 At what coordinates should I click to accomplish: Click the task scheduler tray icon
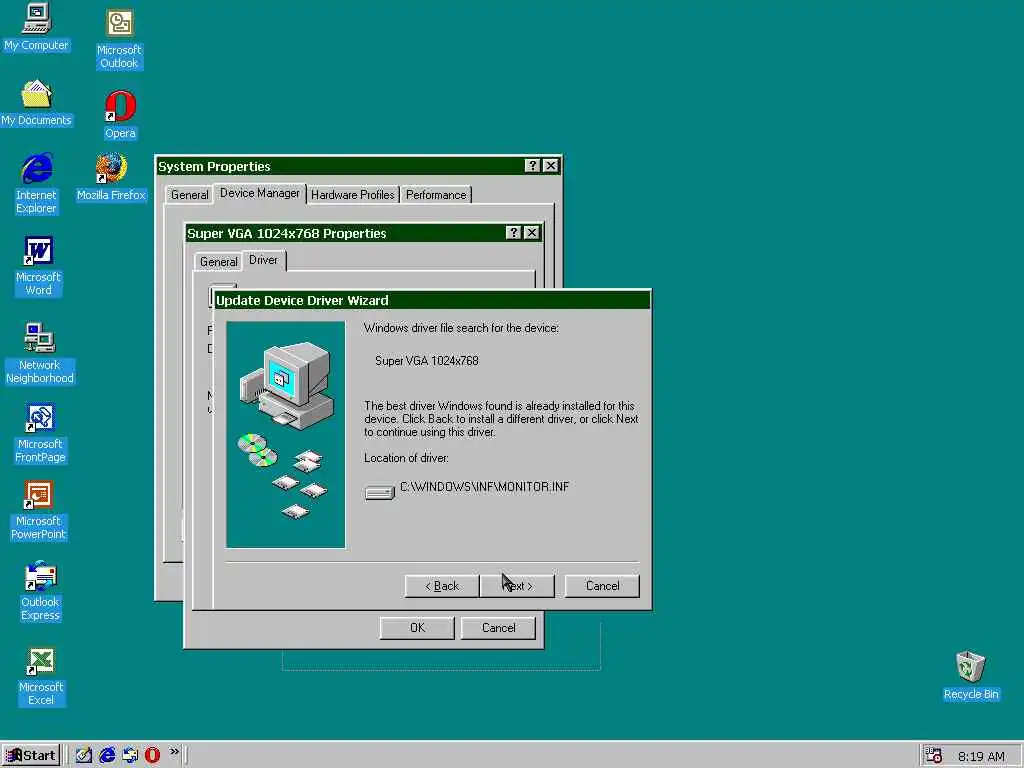pos(934,756)
